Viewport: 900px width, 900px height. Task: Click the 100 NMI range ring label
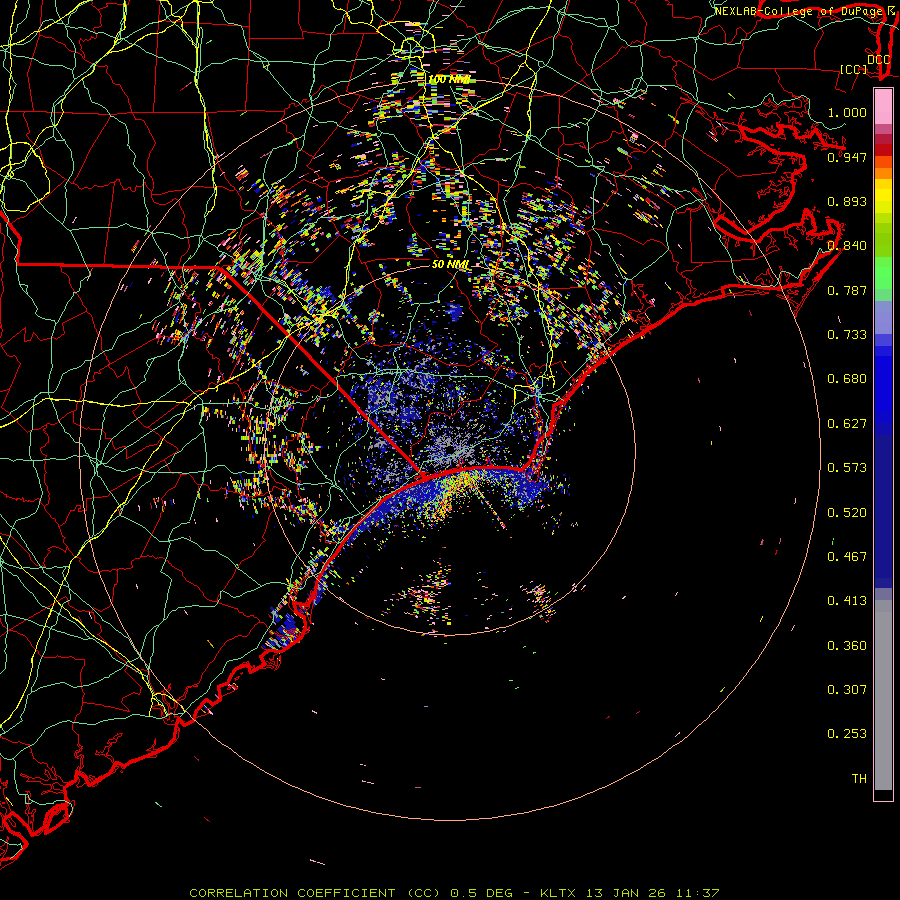coord(449,79)
